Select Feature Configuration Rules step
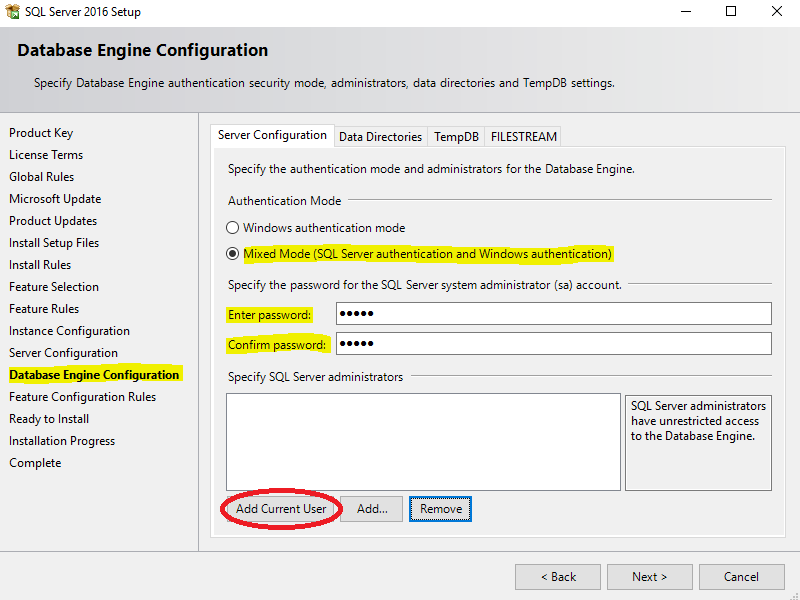The height and width of the screenshot is (600, 800). click(x=83, y=396)
